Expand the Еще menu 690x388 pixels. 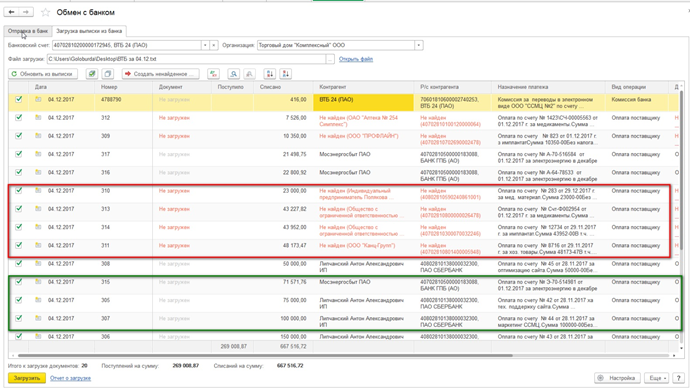click(x=657, y=378)
